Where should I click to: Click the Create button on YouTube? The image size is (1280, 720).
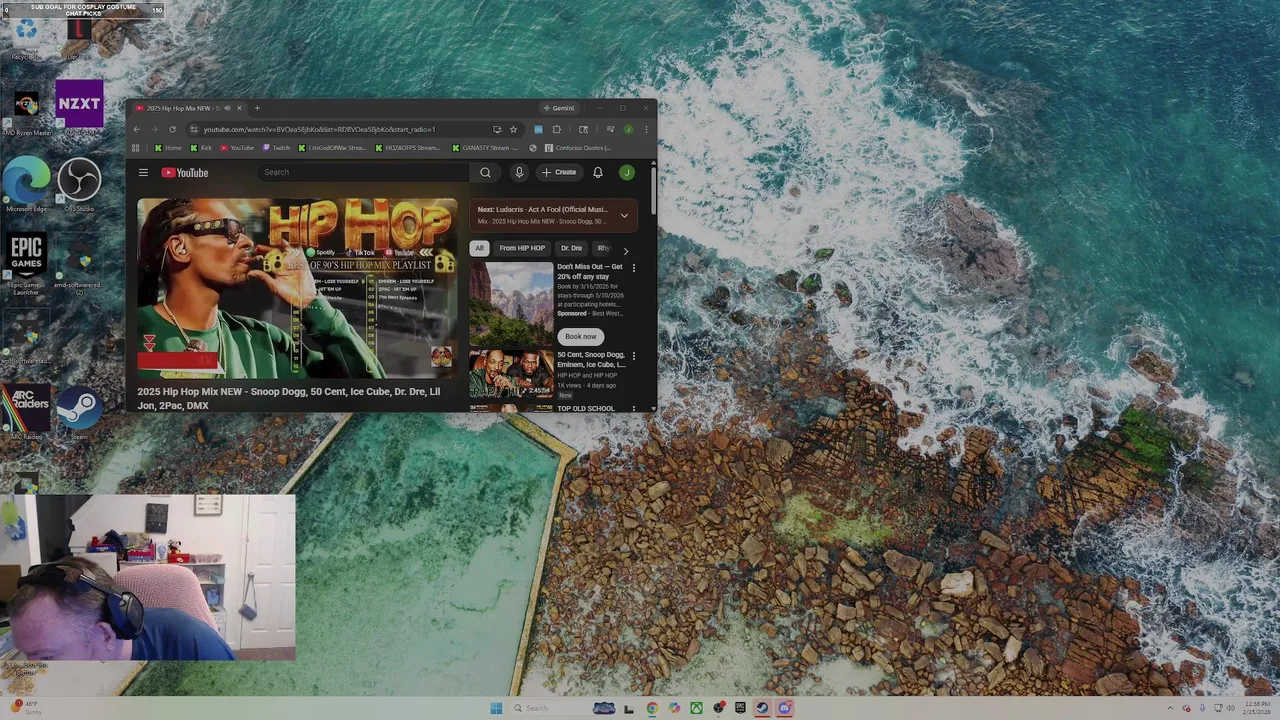[x=559, y=172]
